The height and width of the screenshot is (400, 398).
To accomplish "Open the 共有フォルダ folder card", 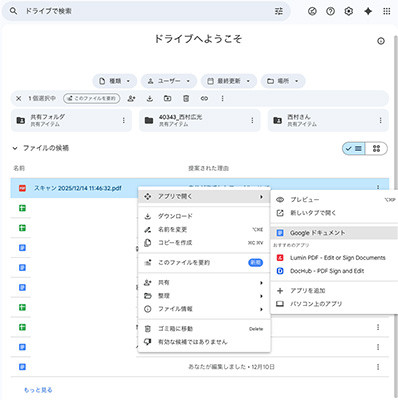I will pos(71,120).
